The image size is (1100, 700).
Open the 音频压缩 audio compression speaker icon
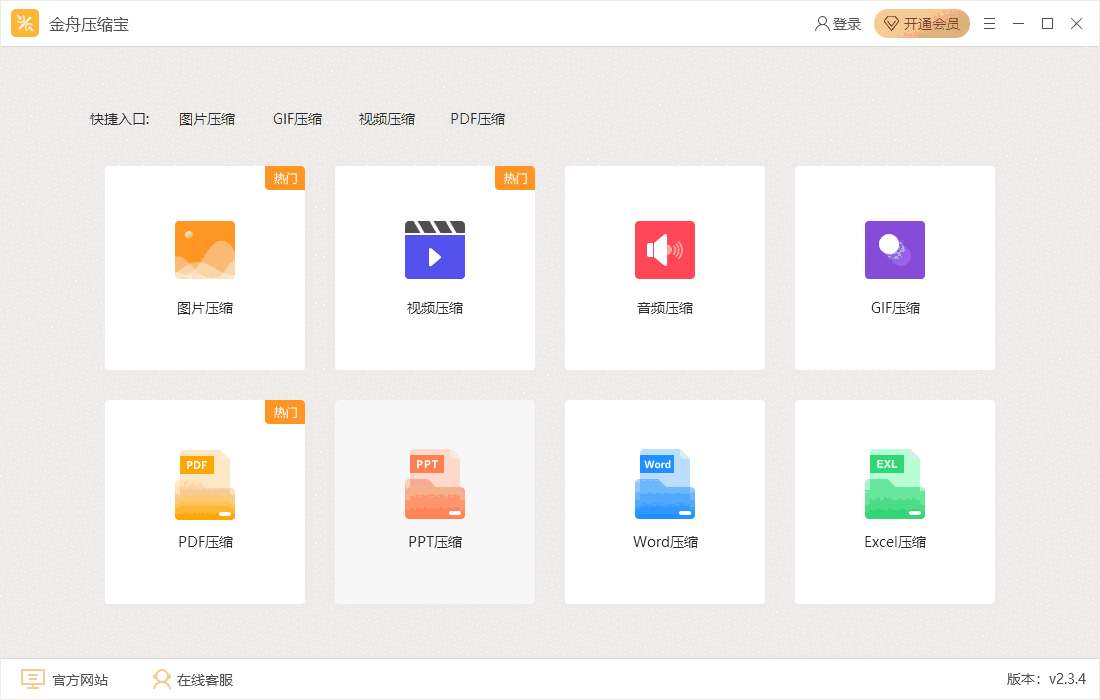click(664, 249)
